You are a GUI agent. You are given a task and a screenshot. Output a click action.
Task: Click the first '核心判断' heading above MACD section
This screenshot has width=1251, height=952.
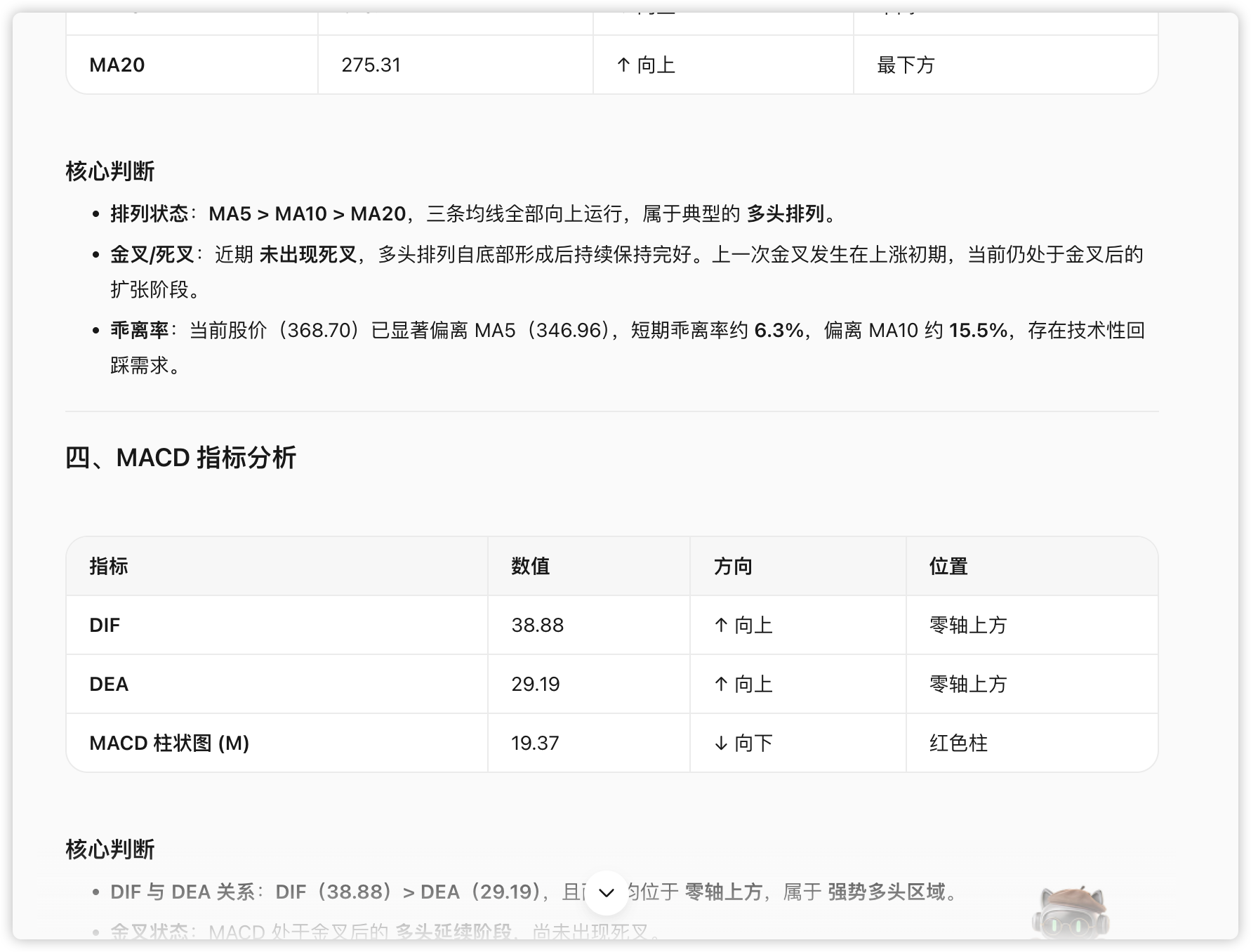110,171
